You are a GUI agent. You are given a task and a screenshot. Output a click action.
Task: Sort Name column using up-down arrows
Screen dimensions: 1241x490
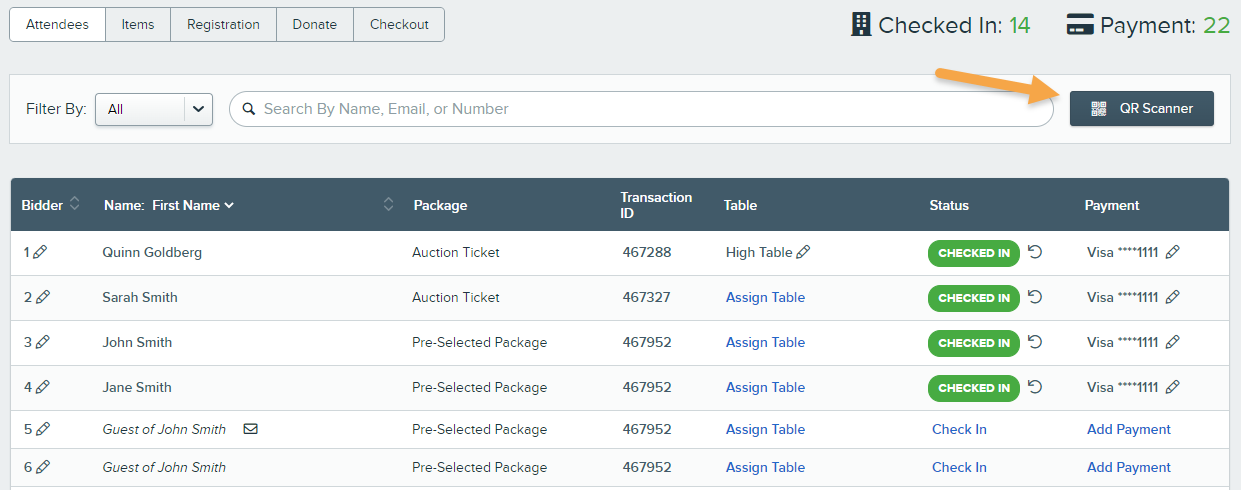[389, 205]
